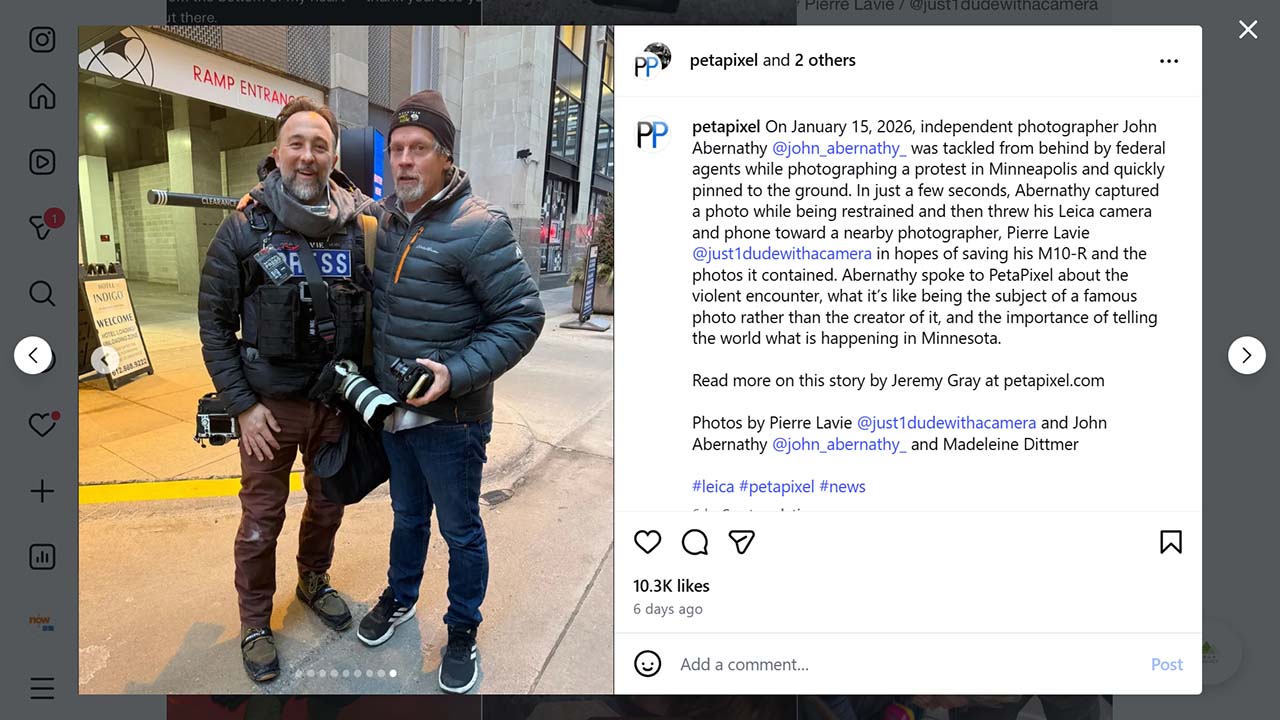Create a new post with plus icon
This screenshot has height=720, width=1280.
pos(42,491)
